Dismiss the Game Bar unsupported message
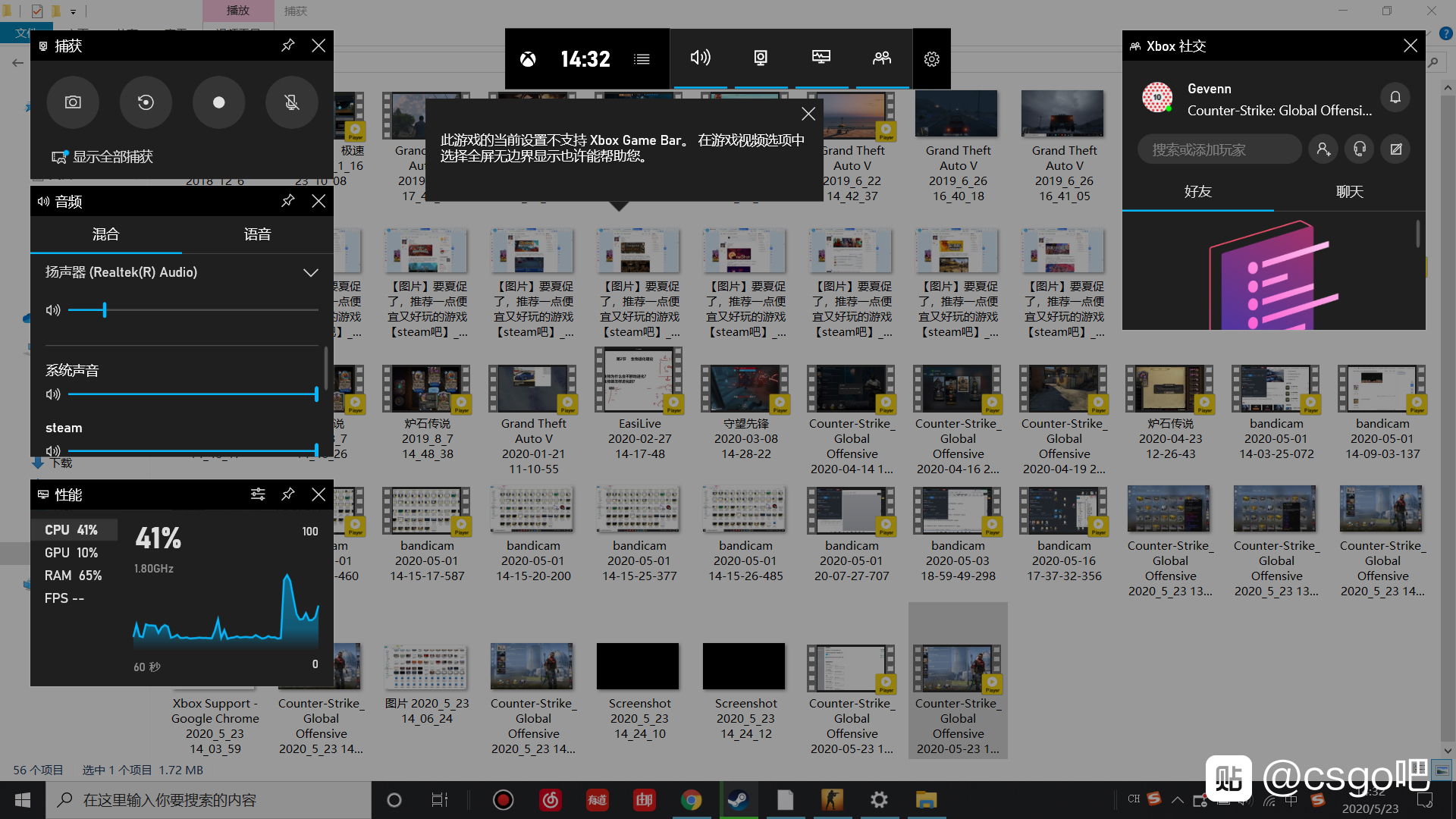Viewport: 1456px width, 819px height. tap(808, 114)
